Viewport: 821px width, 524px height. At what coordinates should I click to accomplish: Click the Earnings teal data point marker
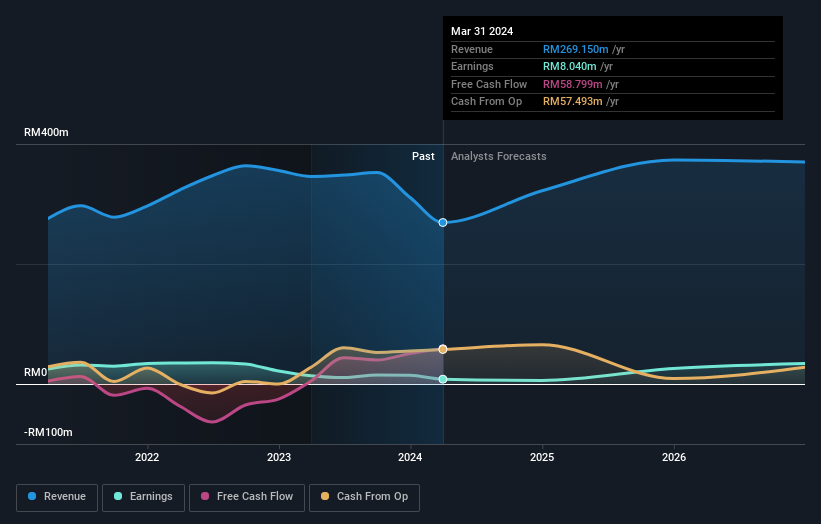[443, 379]
